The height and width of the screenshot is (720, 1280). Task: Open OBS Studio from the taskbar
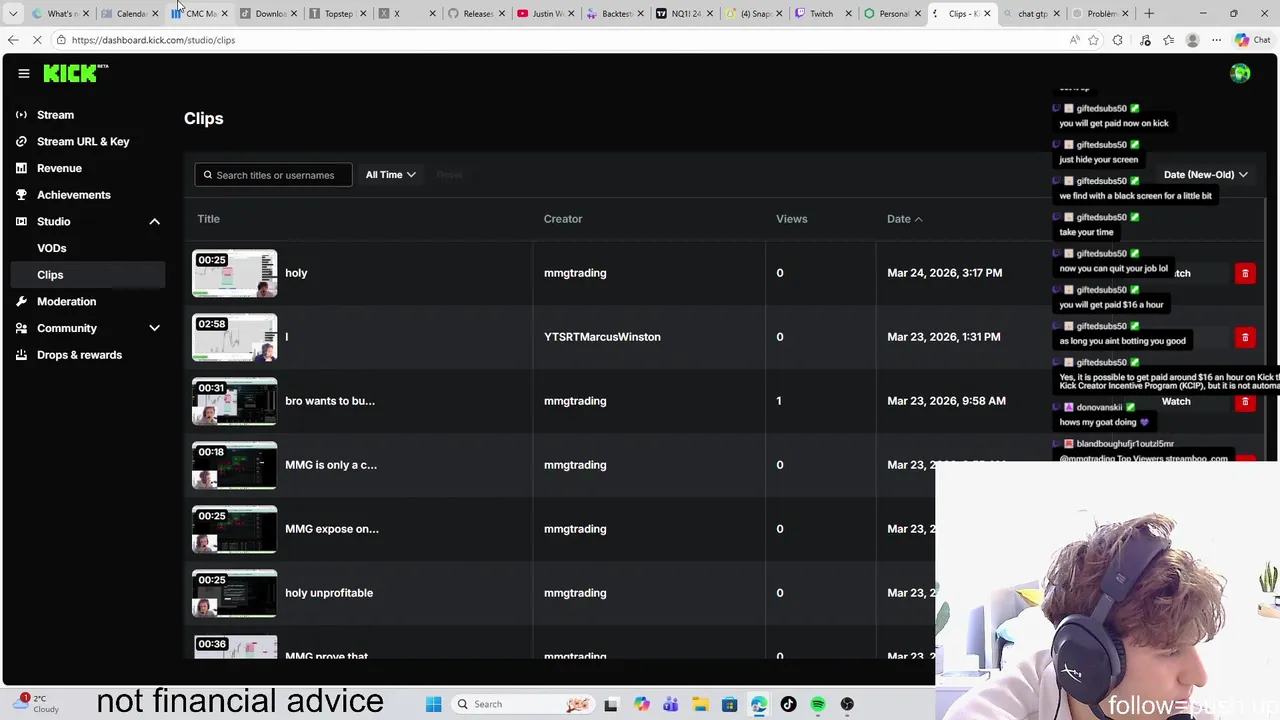[847, 704]
